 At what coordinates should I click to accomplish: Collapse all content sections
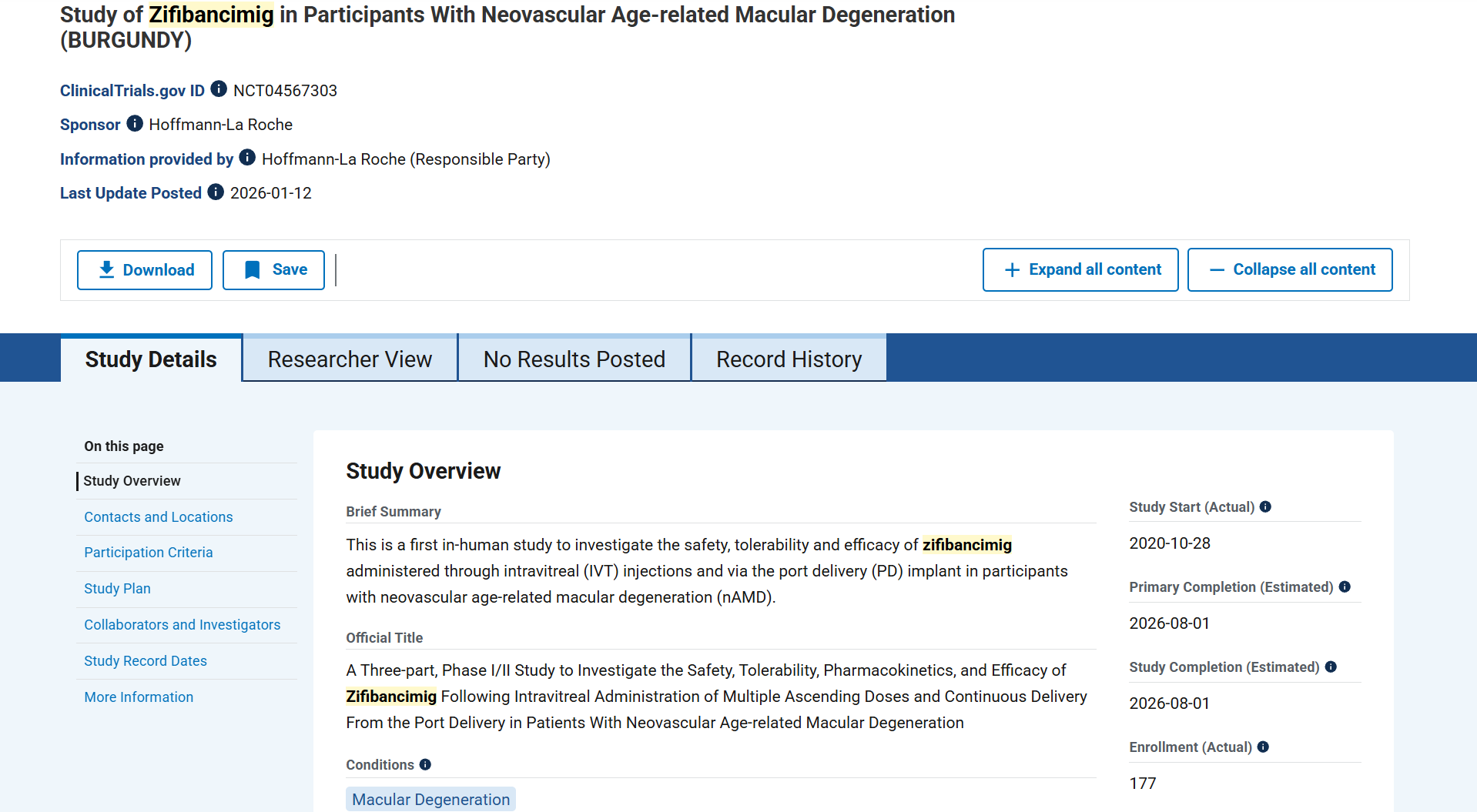[x=1289, y=270]
